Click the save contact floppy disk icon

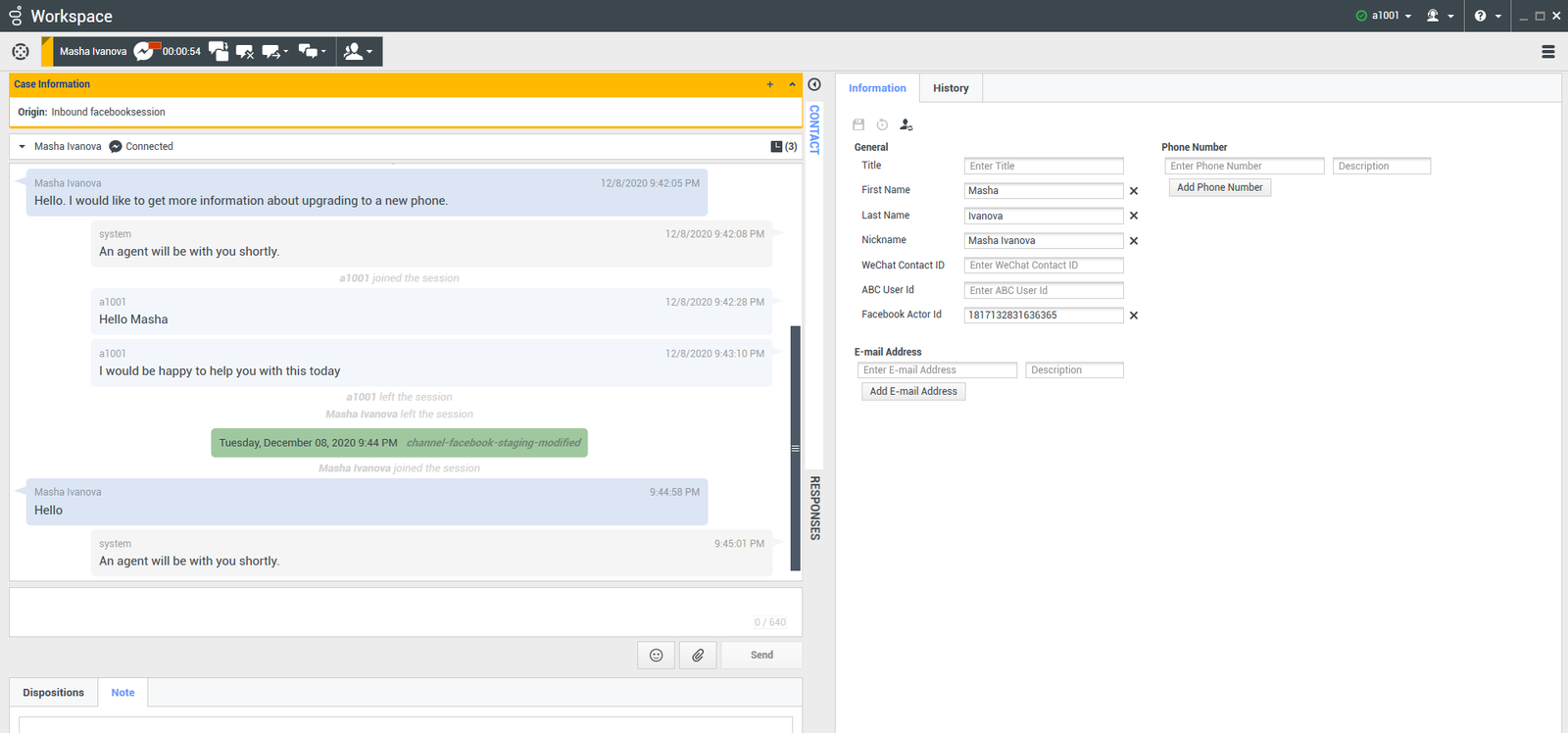pos(858,125)
